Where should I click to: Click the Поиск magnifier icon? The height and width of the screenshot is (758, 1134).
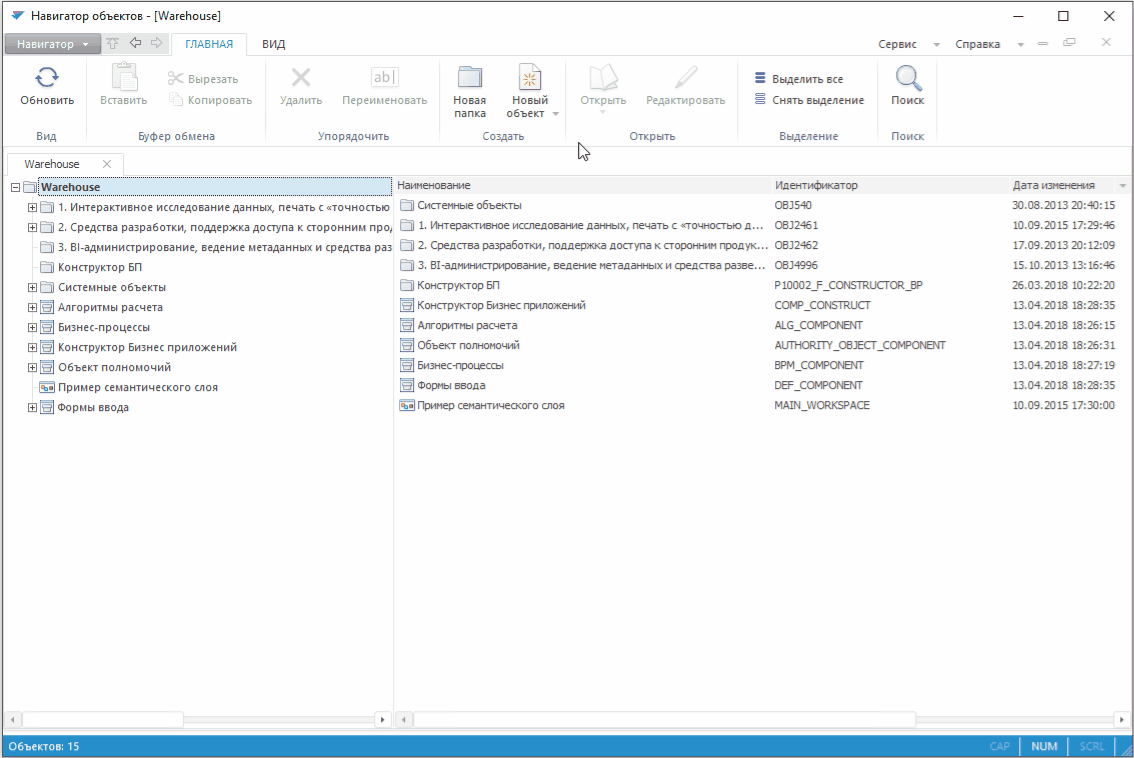click(908, 77)
